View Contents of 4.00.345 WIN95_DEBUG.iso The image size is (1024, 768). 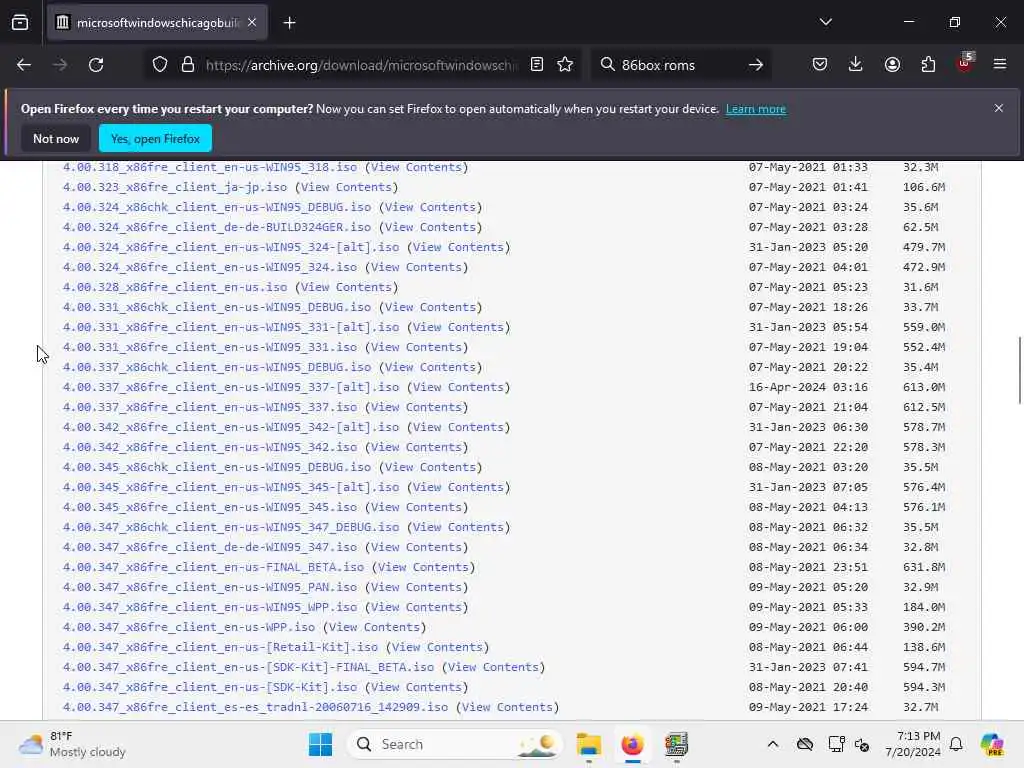tap(430, 468)
